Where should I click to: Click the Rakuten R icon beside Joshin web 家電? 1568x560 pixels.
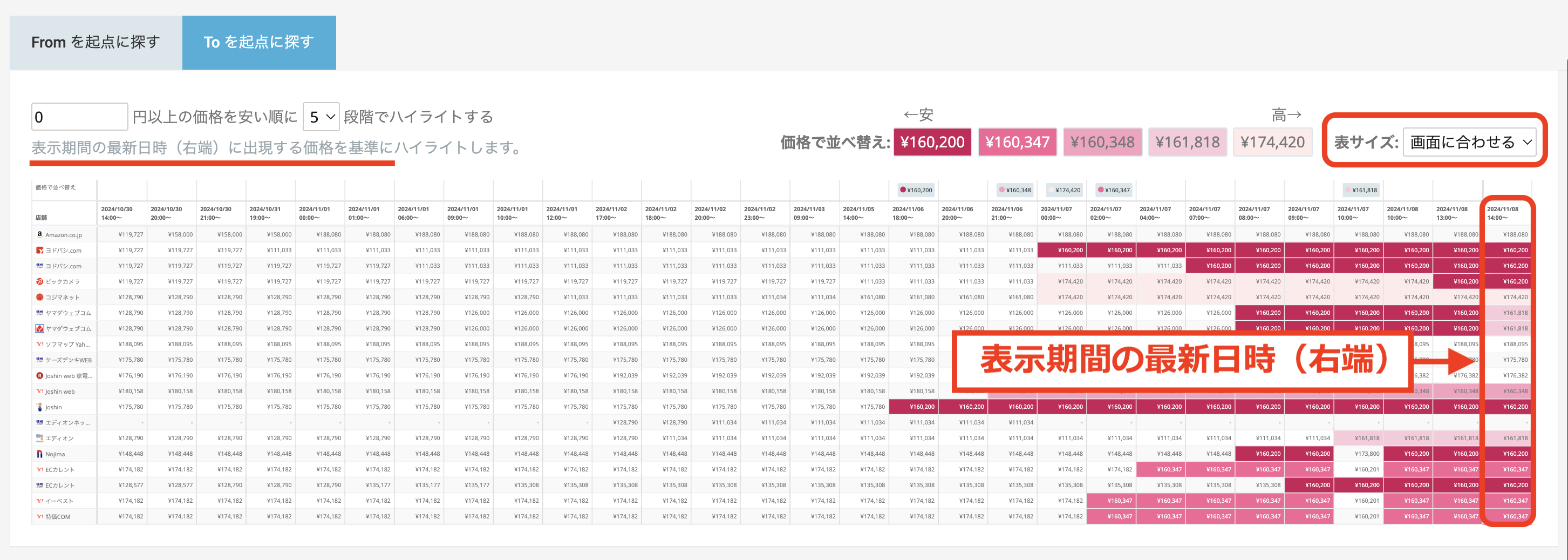39,375
